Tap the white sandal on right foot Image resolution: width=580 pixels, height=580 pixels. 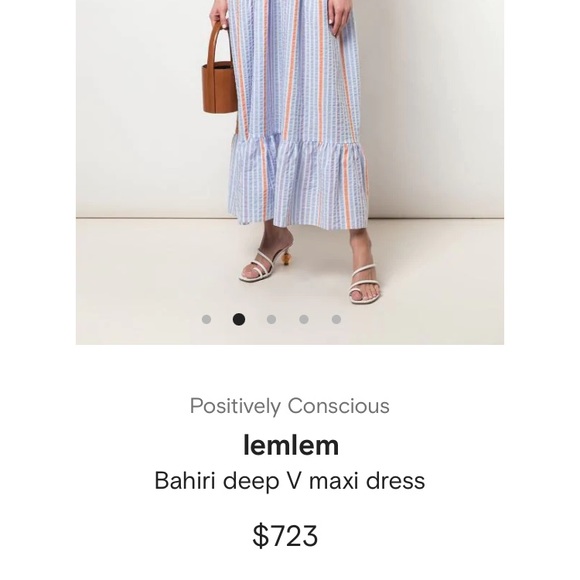click(x=365, y=284)
